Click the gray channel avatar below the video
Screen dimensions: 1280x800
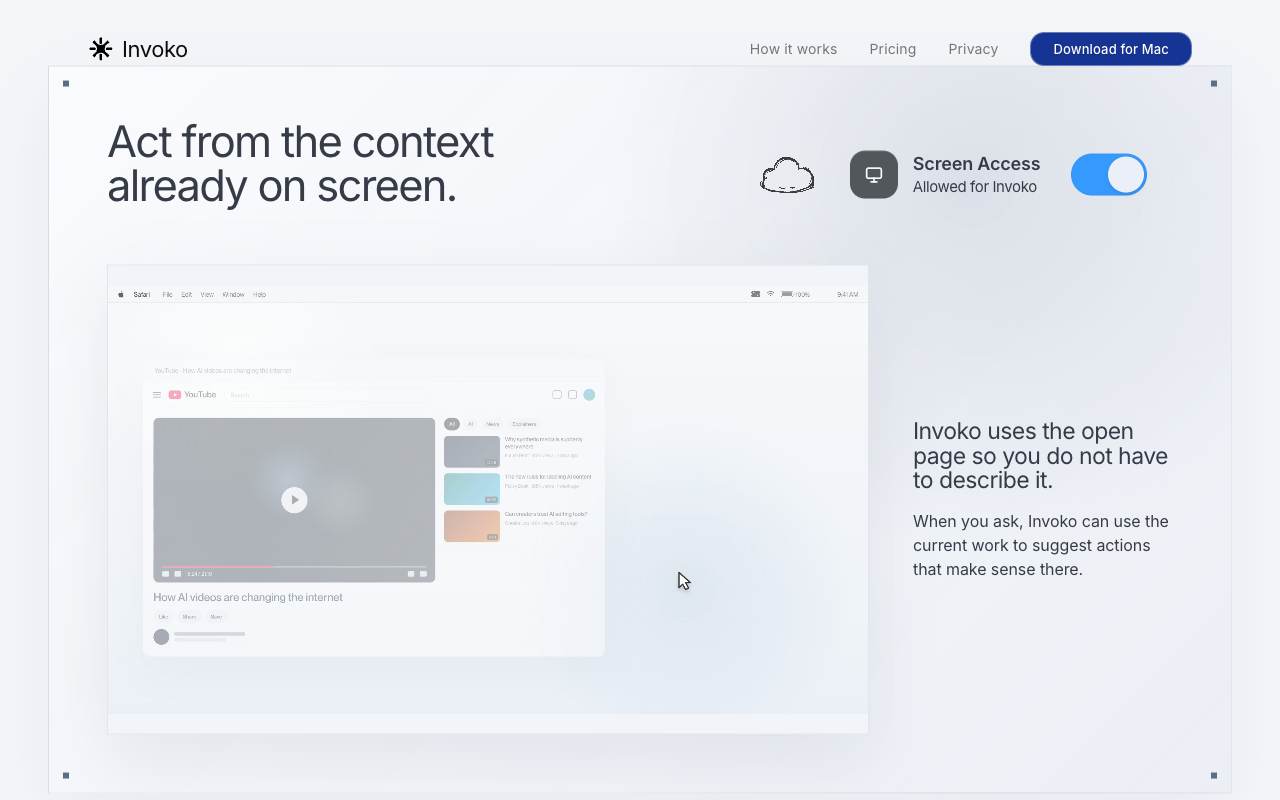coord(161,637)
